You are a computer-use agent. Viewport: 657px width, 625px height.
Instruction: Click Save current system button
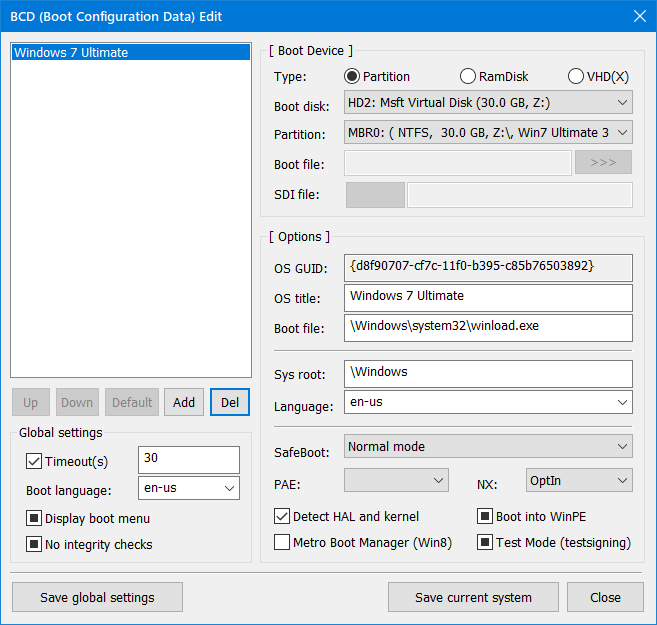473,597
